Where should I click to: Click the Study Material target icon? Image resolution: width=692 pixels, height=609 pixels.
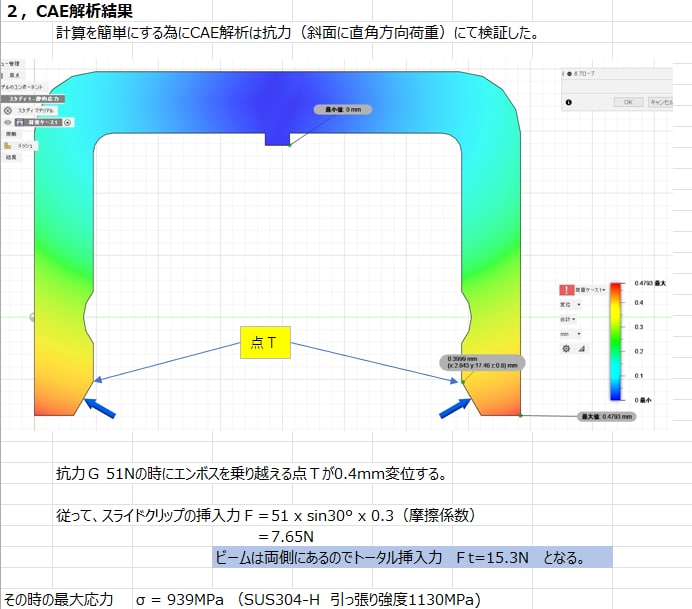(x=8, y=110)
